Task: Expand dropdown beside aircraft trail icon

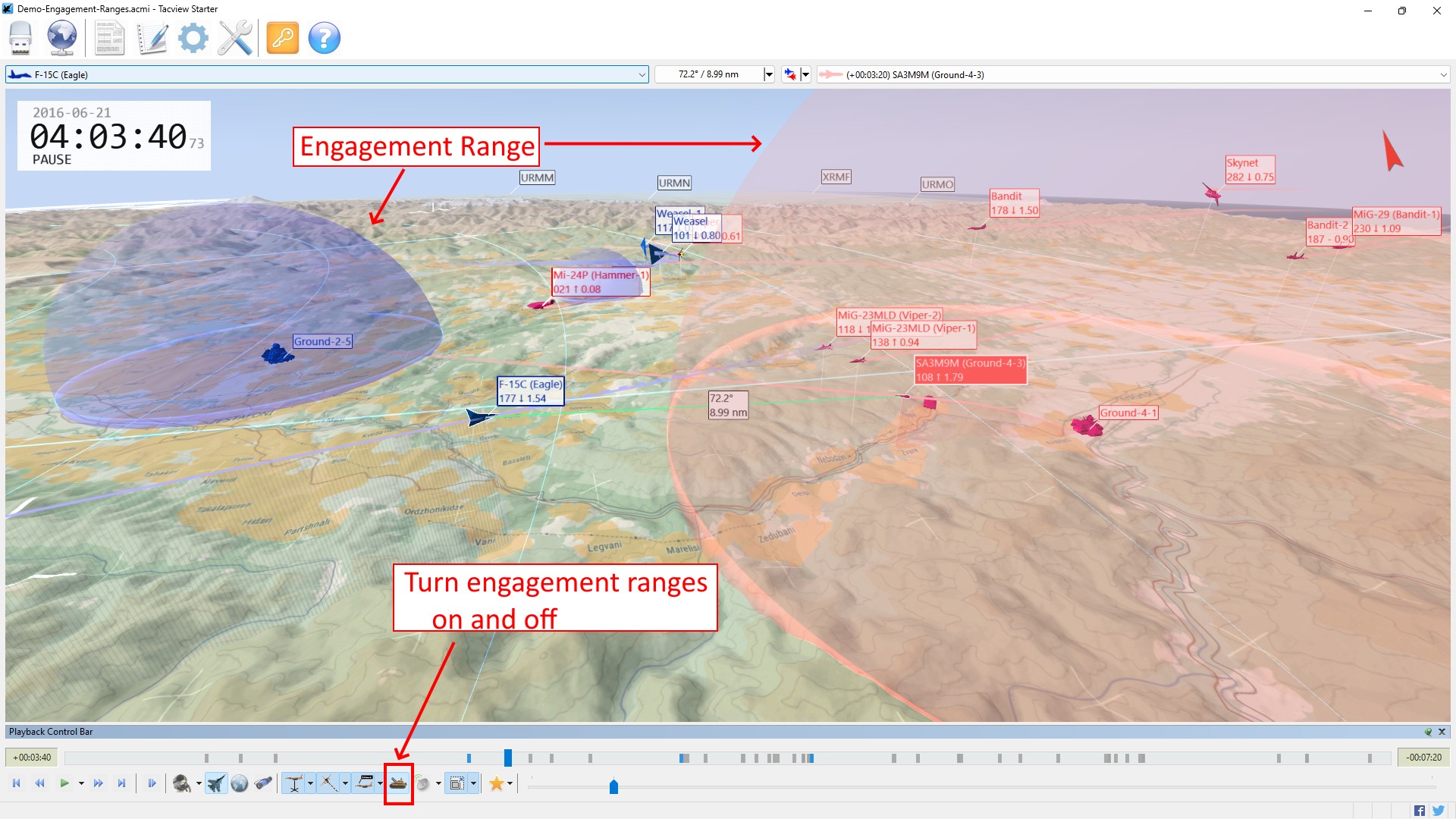Action: pyautogui.click(x=345, y=783)
